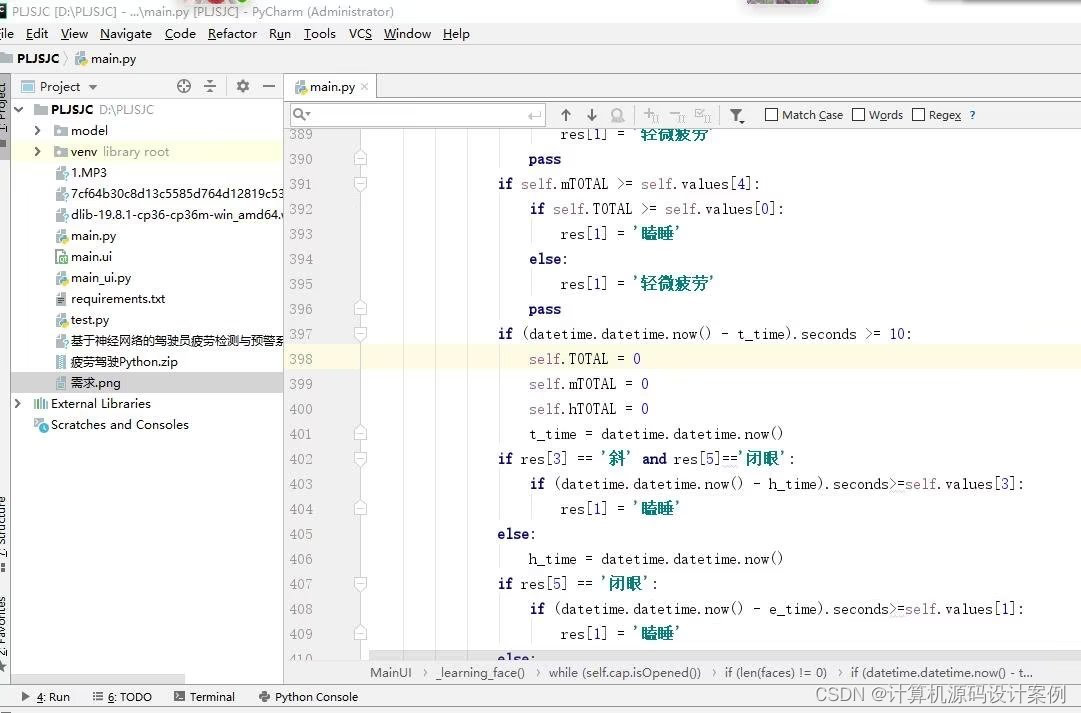Click fold marker at line 401
This screenshot has width=1081, height=713.
tap(360, 434)
